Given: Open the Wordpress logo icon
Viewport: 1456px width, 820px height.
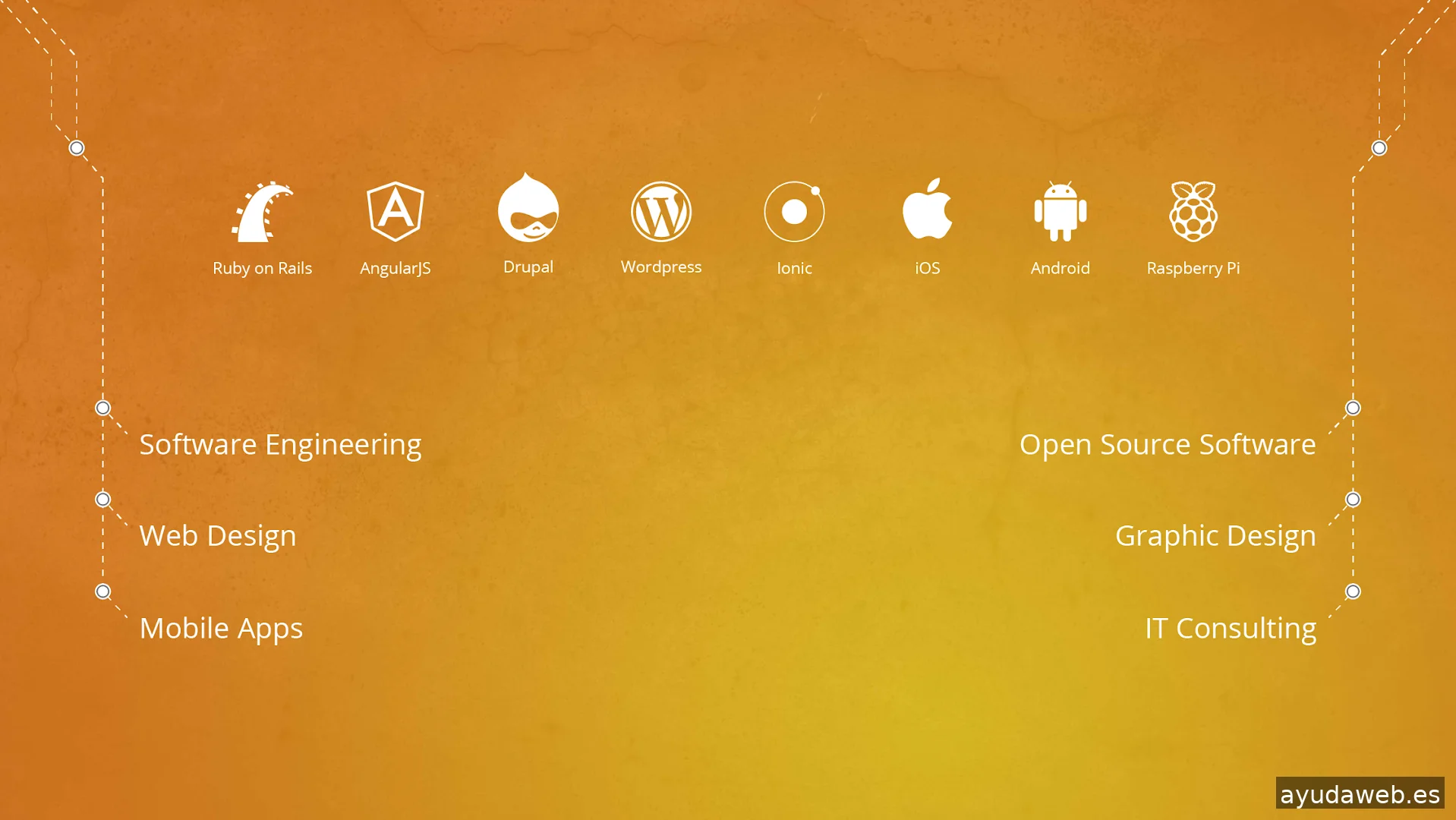Looking at the screenshot, I should [661, 212].
